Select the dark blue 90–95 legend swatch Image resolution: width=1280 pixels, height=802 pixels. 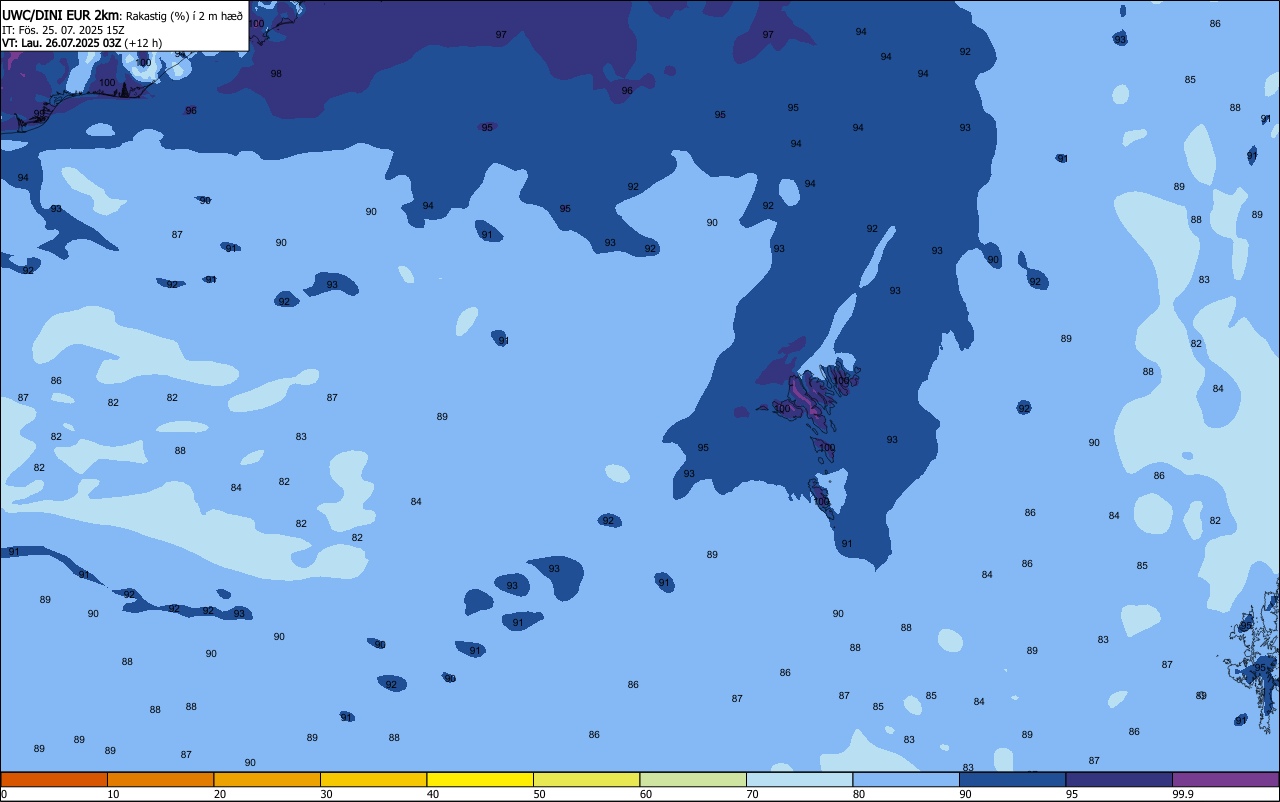(x=1012, y=779)
